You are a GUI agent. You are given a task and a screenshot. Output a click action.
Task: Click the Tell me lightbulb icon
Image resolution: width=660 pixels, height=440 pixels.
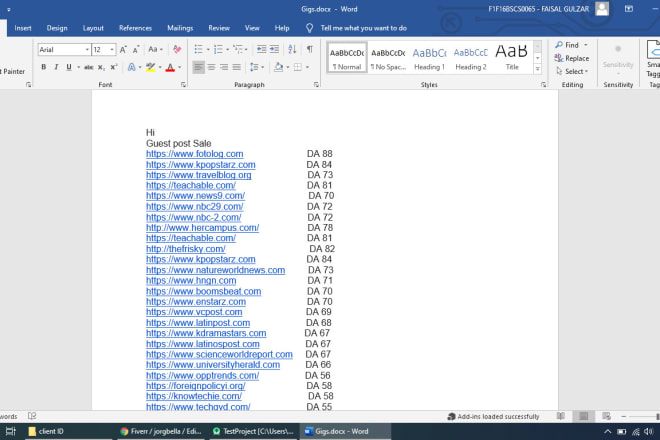point(309,28)
